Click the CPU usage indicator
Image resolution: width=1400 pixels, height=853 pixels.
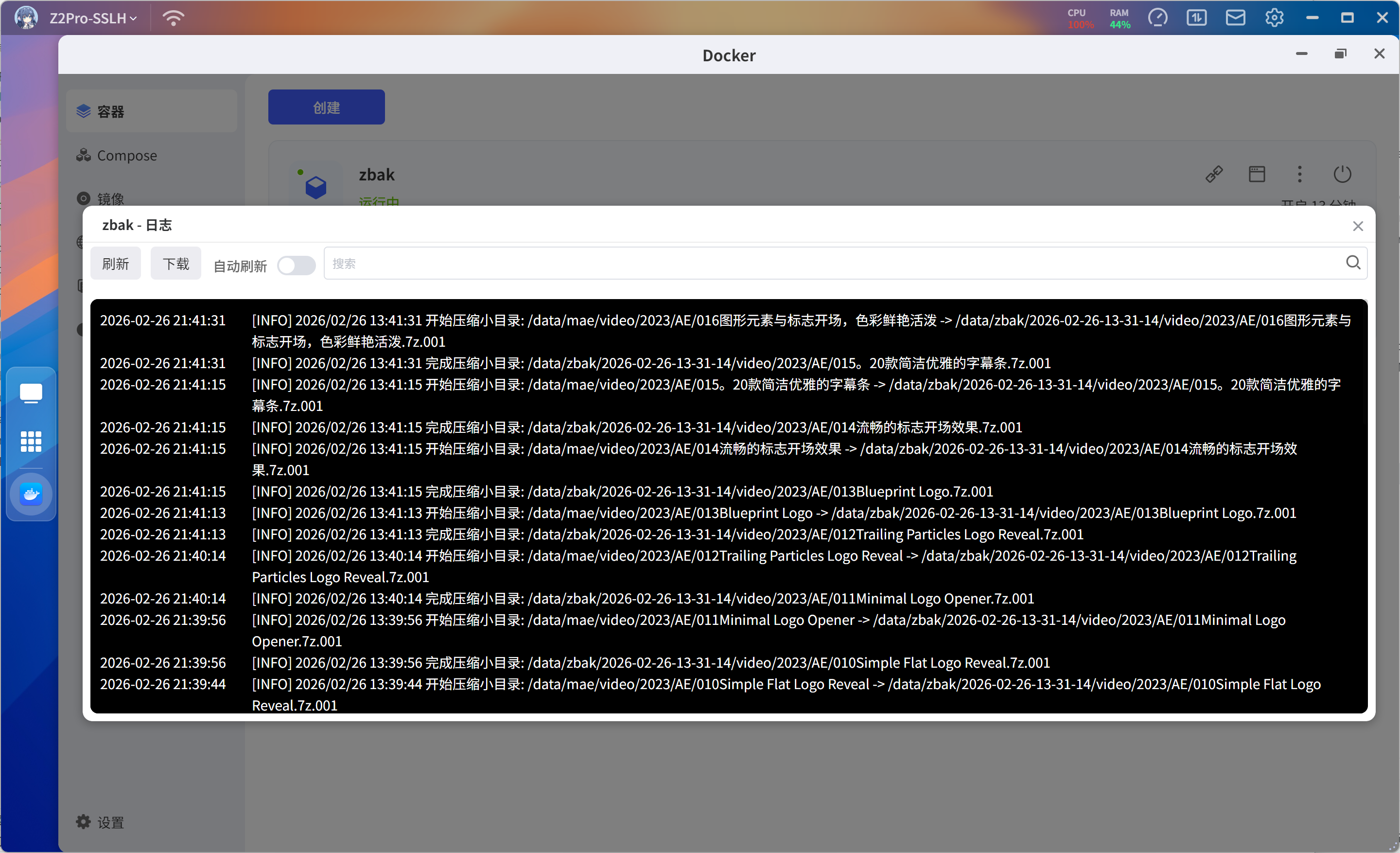[x=1080, y=18]
